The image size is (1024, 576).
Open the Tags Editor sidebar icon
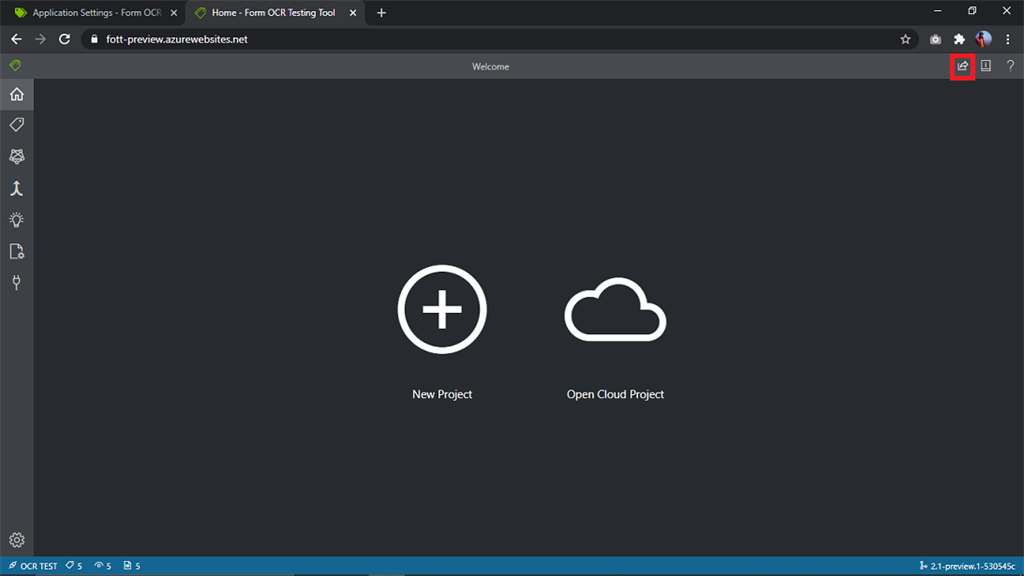coord(16,125)
